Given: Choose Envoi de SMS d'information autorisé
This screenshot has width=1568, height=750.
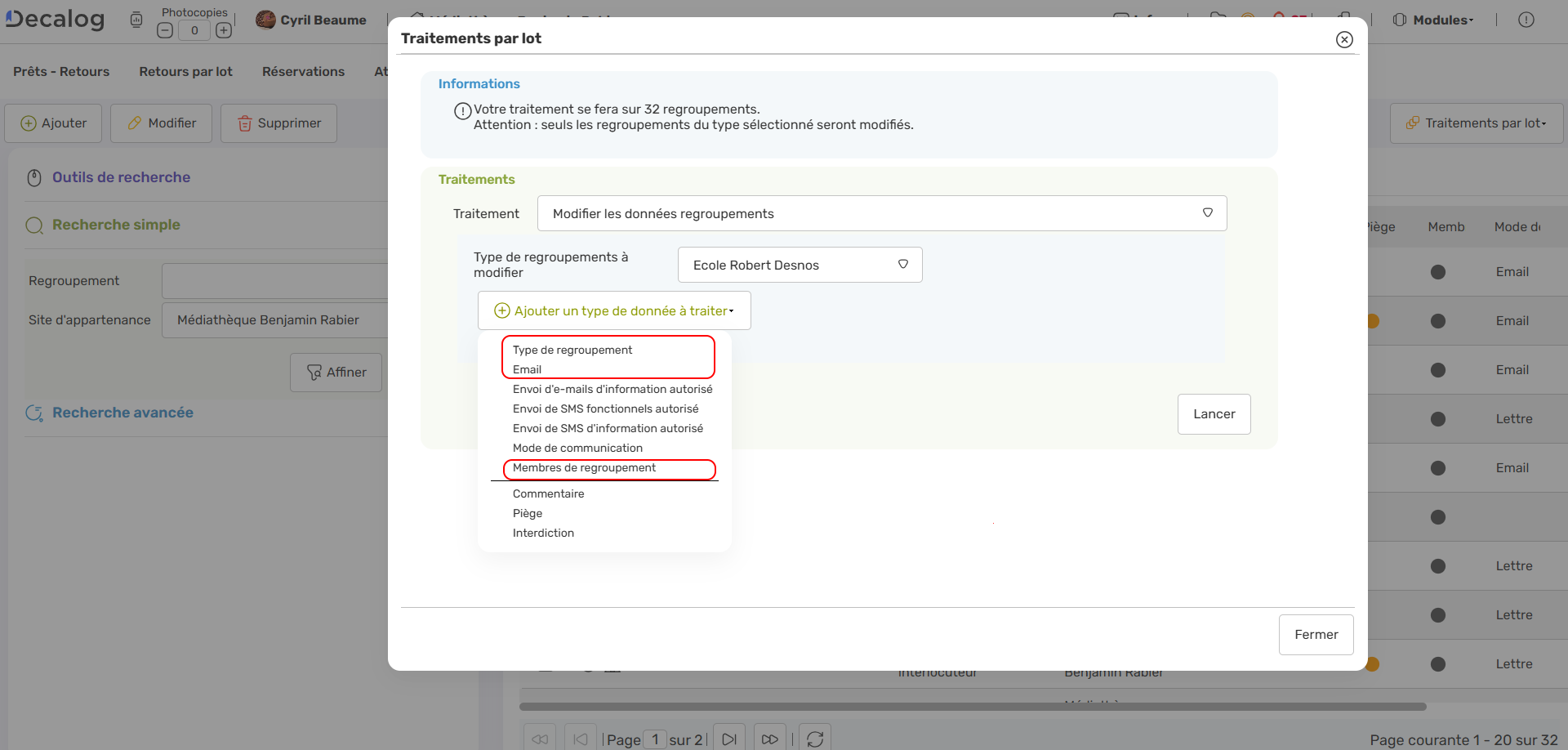Looking at the screenshot, I should pos(608,428).
